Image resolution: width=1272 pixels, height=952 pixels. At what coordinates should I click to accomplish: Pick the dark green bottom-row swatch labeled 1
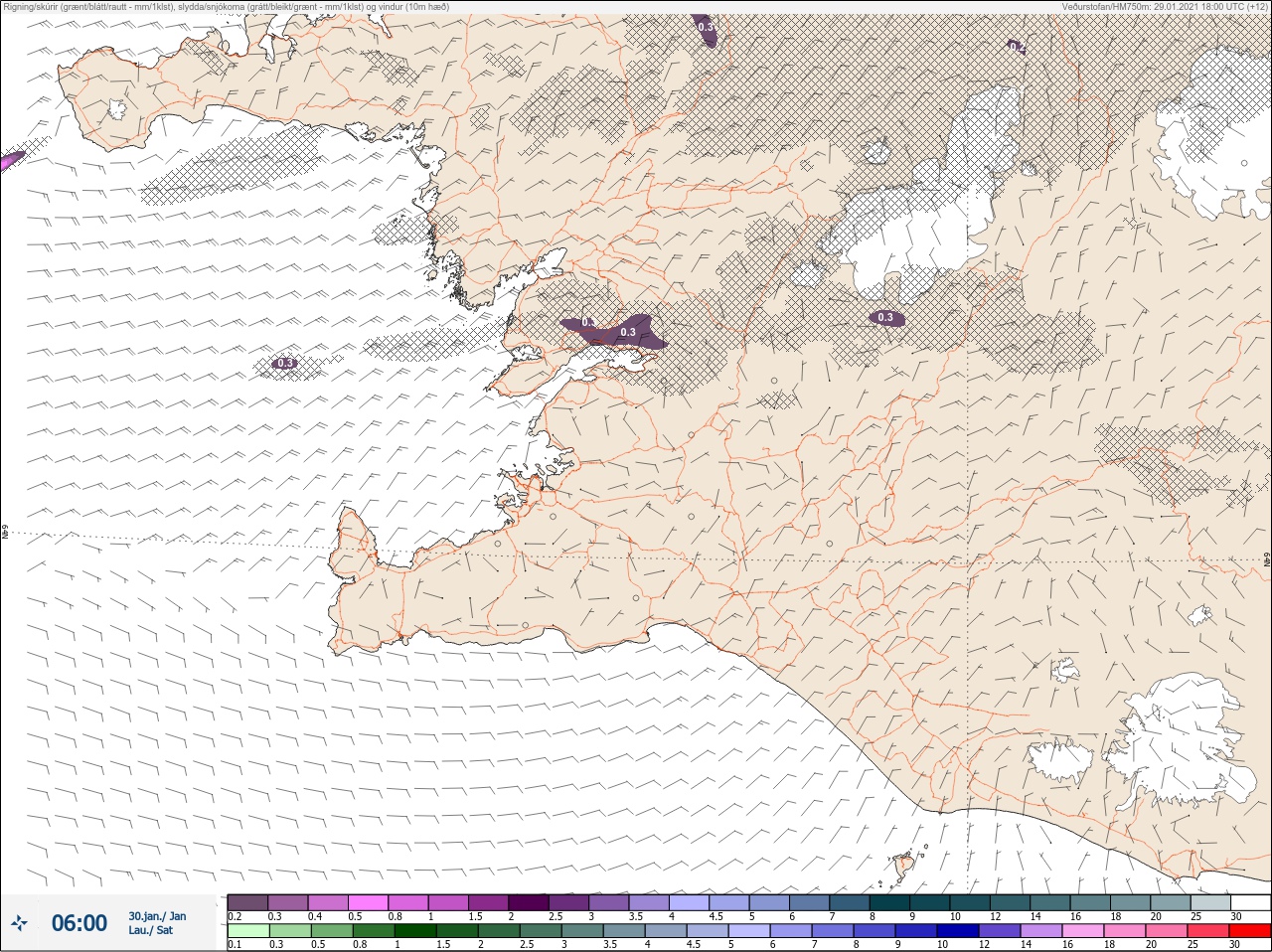pos(413,931)
